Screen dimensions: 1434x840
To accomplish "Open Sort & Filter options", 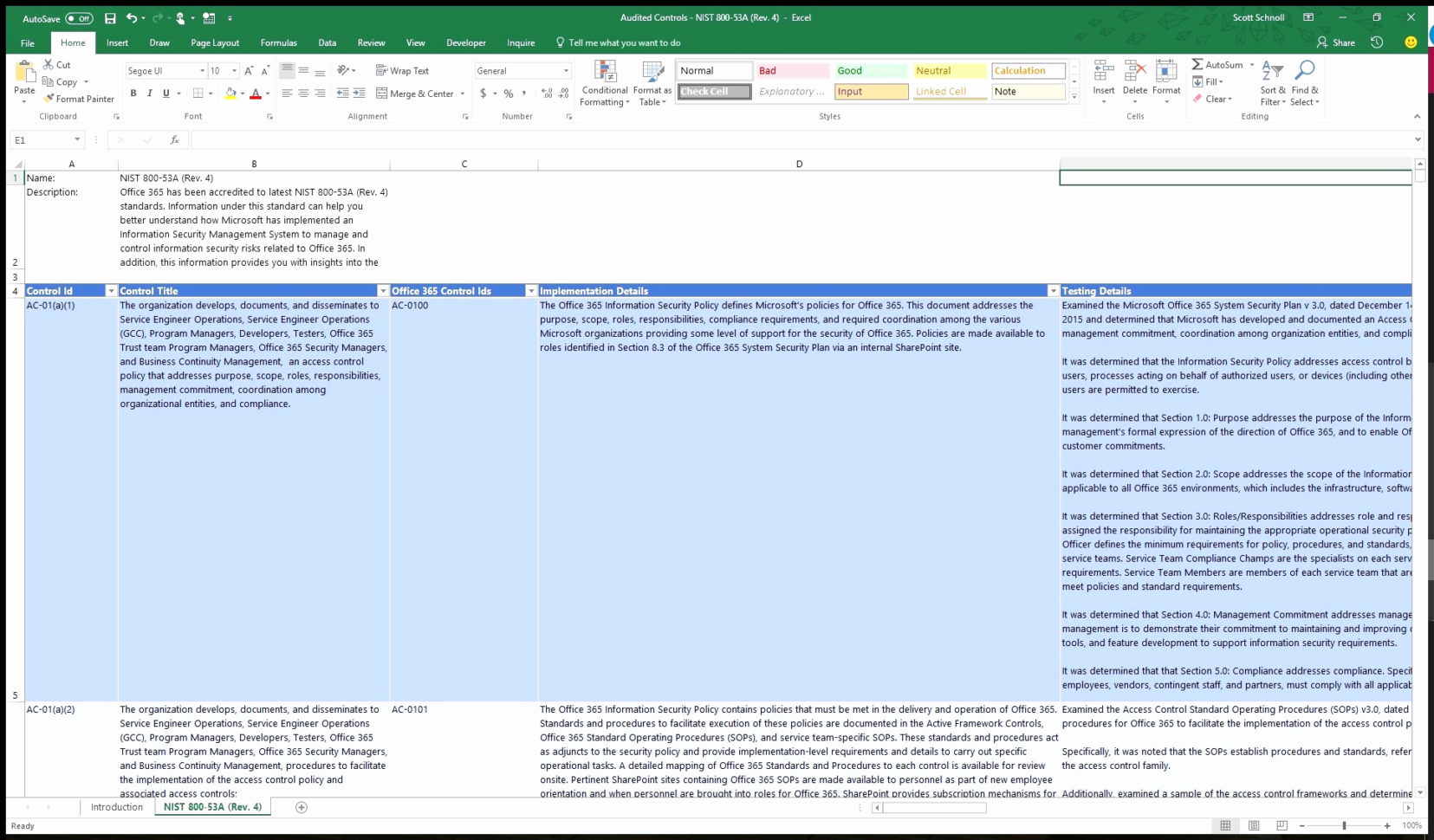I will pos(1271,82).
